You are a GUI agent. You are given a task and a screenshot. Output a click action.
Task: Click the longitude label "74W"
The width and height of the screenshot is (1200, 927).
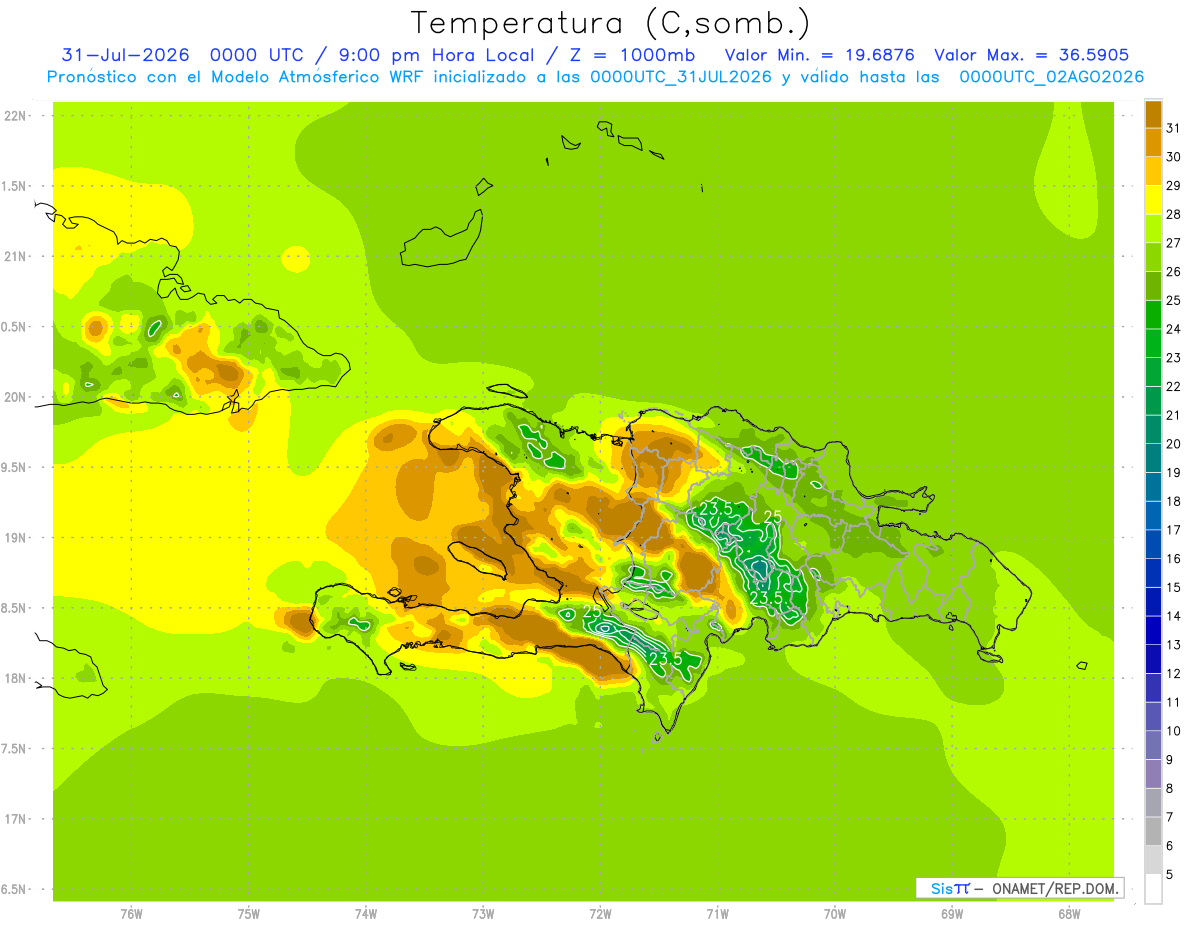(366, 914)
